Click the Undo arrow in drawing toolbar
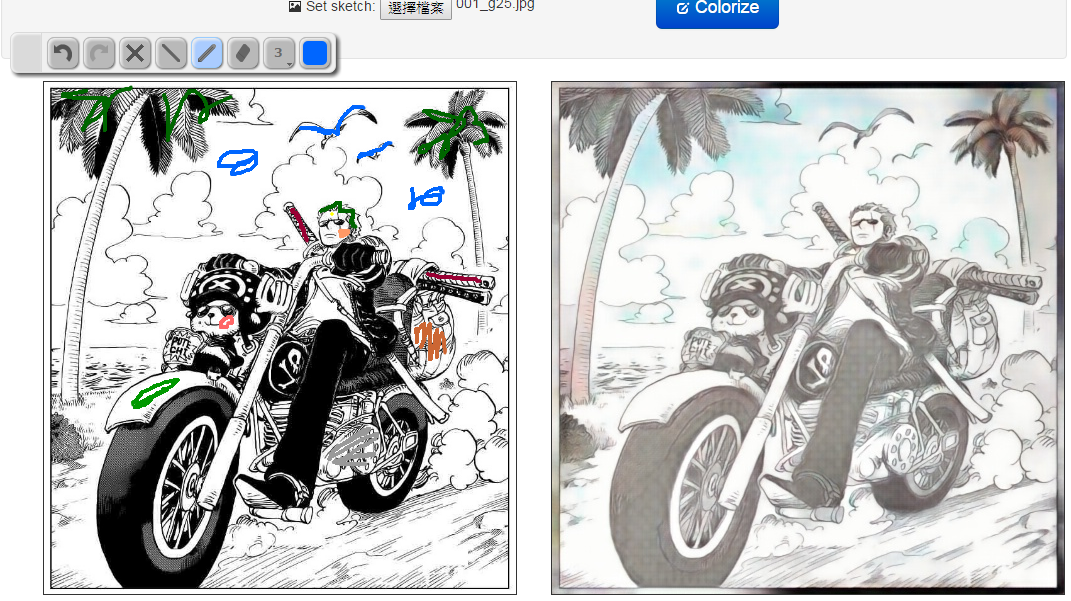 pyautogui.click(x=63, y=53)
